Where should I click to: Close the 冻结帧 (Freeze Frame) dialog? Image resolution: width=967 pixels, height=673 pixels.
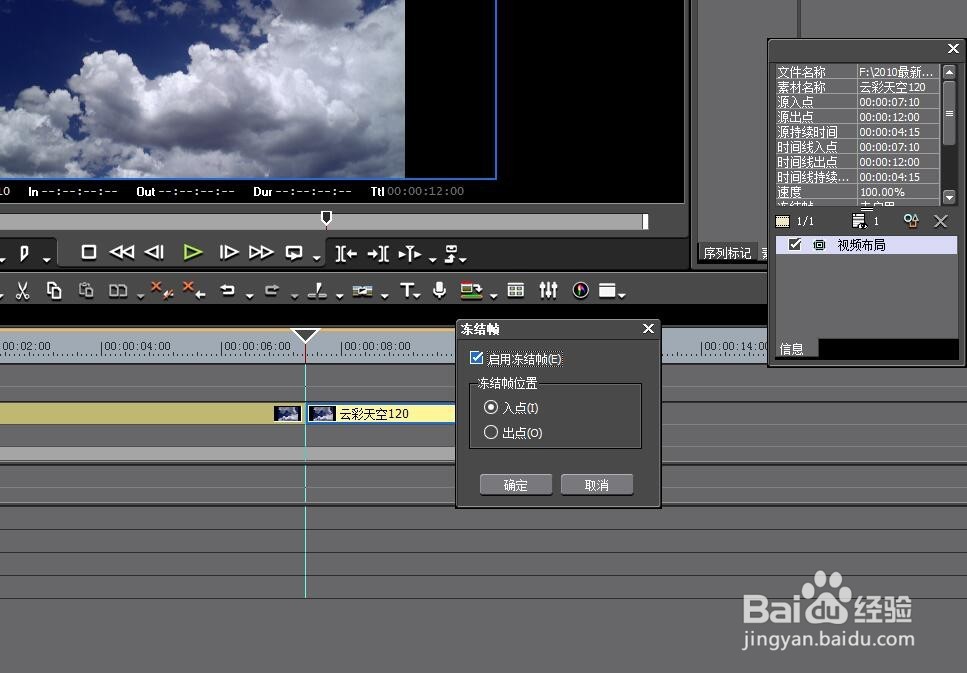tap(648, 329)
